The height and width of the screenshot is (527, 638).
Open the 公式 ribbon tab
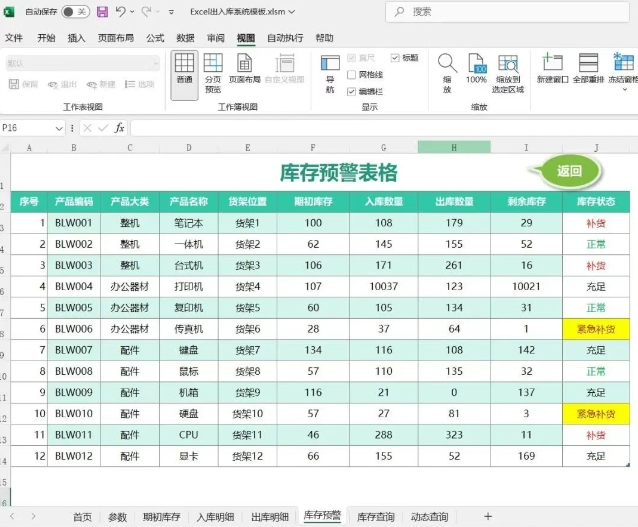point(155,38)
